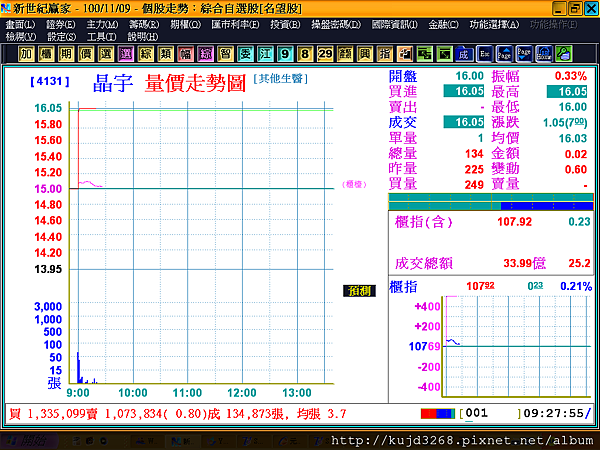600x450 pixels.
Task: Click the buy/sell volume ratio bar
Action: click(x=491, y=202)
